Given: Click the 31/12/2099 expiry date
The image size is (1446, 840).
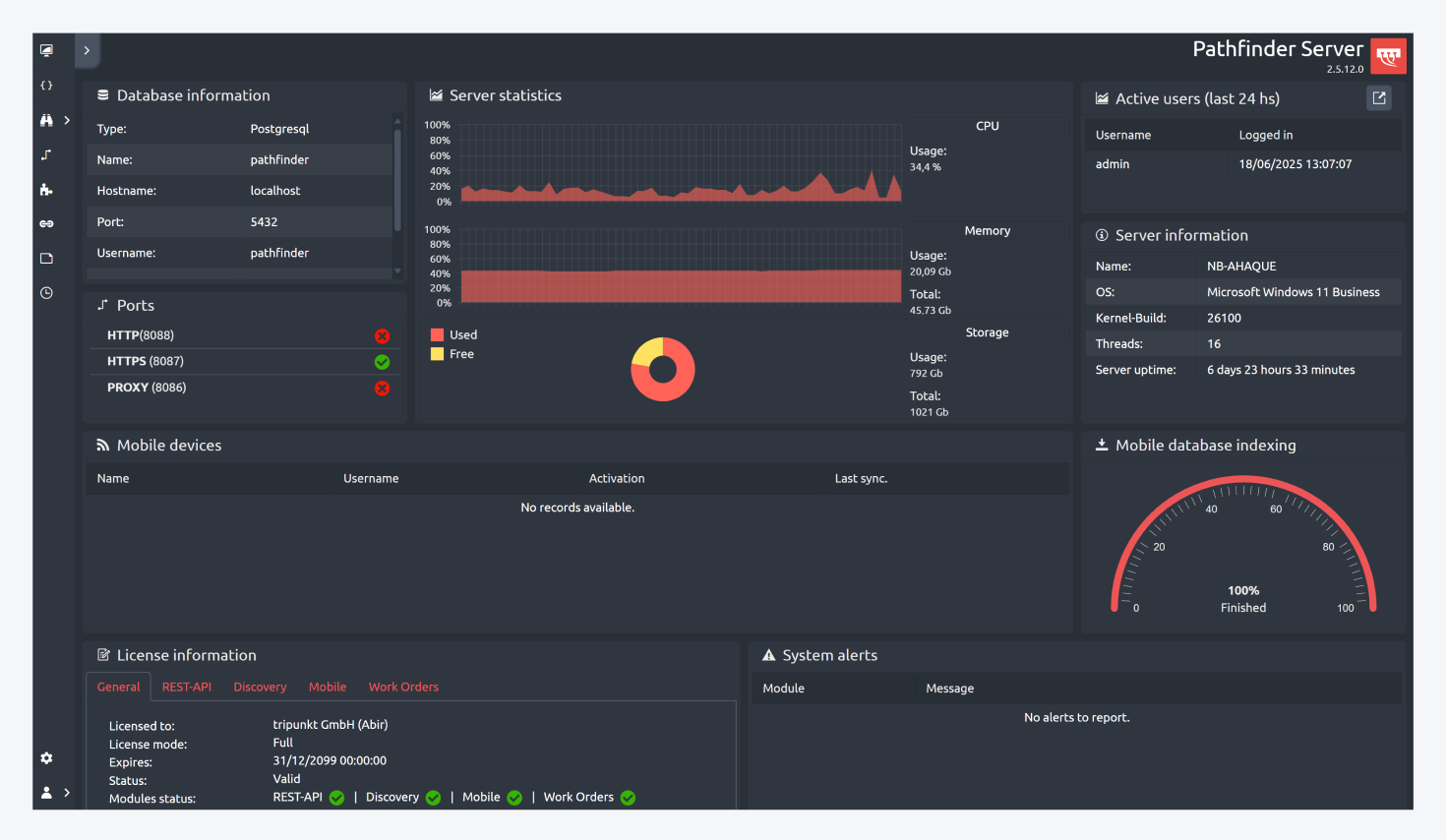Looking at the screenshot, I should [330, 760].
